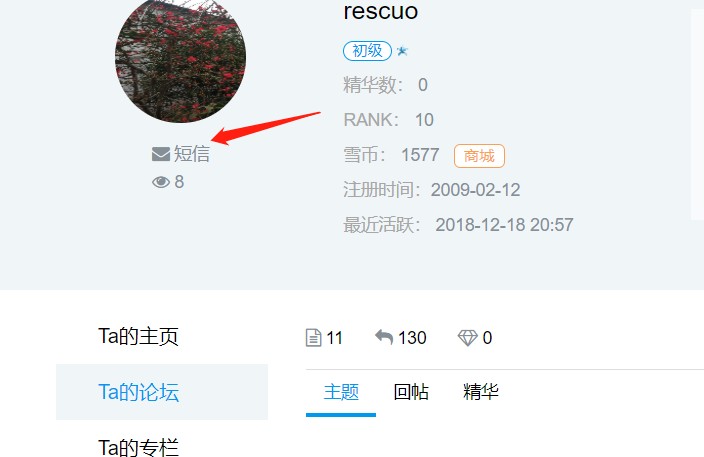Click the document posts count icon
Image resolution: width=704 pixels, height=457 pixels.
[313, 338]
